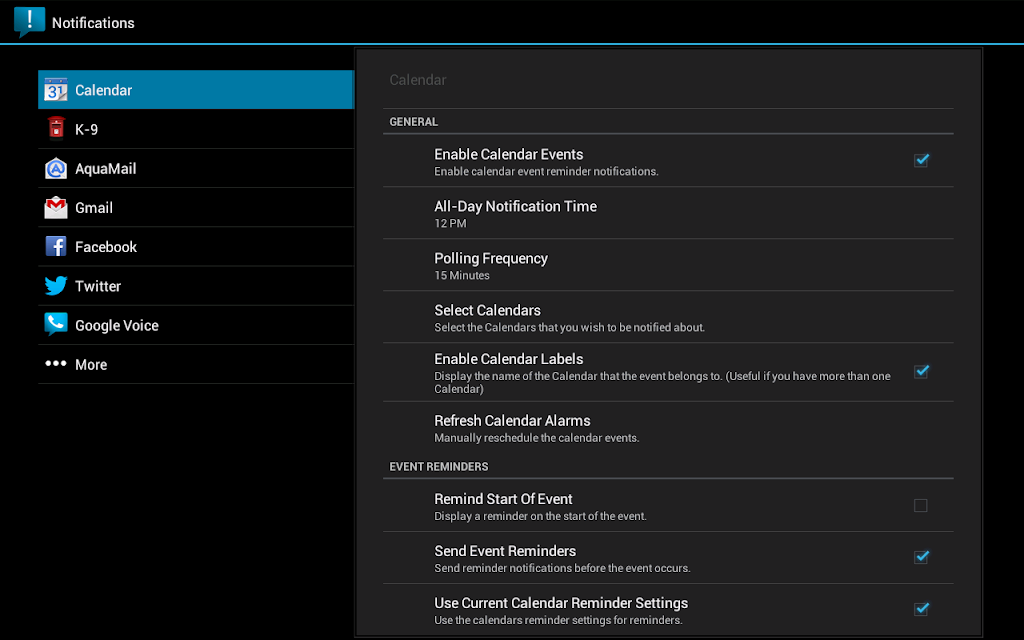This screenshot has width=1024, height=640.
Task: Open the Twitter bird icon
Action: click(56, 286)
